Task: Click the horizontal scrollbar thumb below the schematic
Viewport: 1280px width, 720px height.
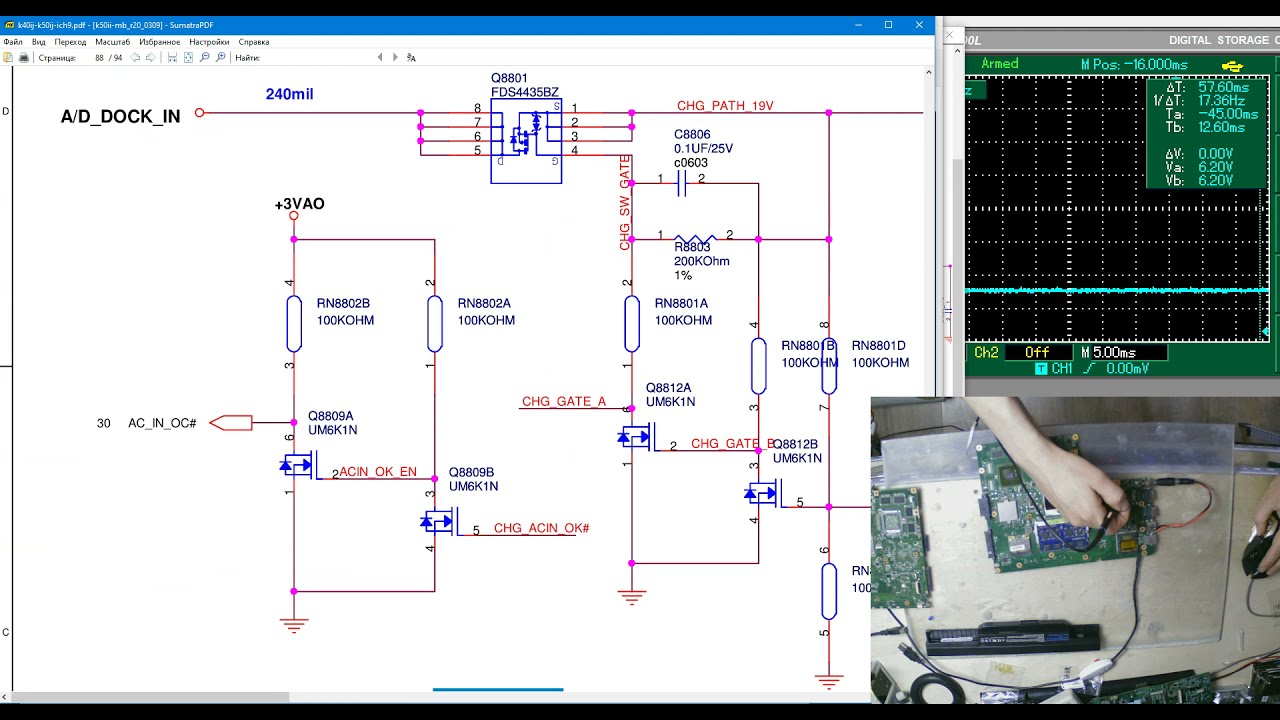Action: coord(147,696)
